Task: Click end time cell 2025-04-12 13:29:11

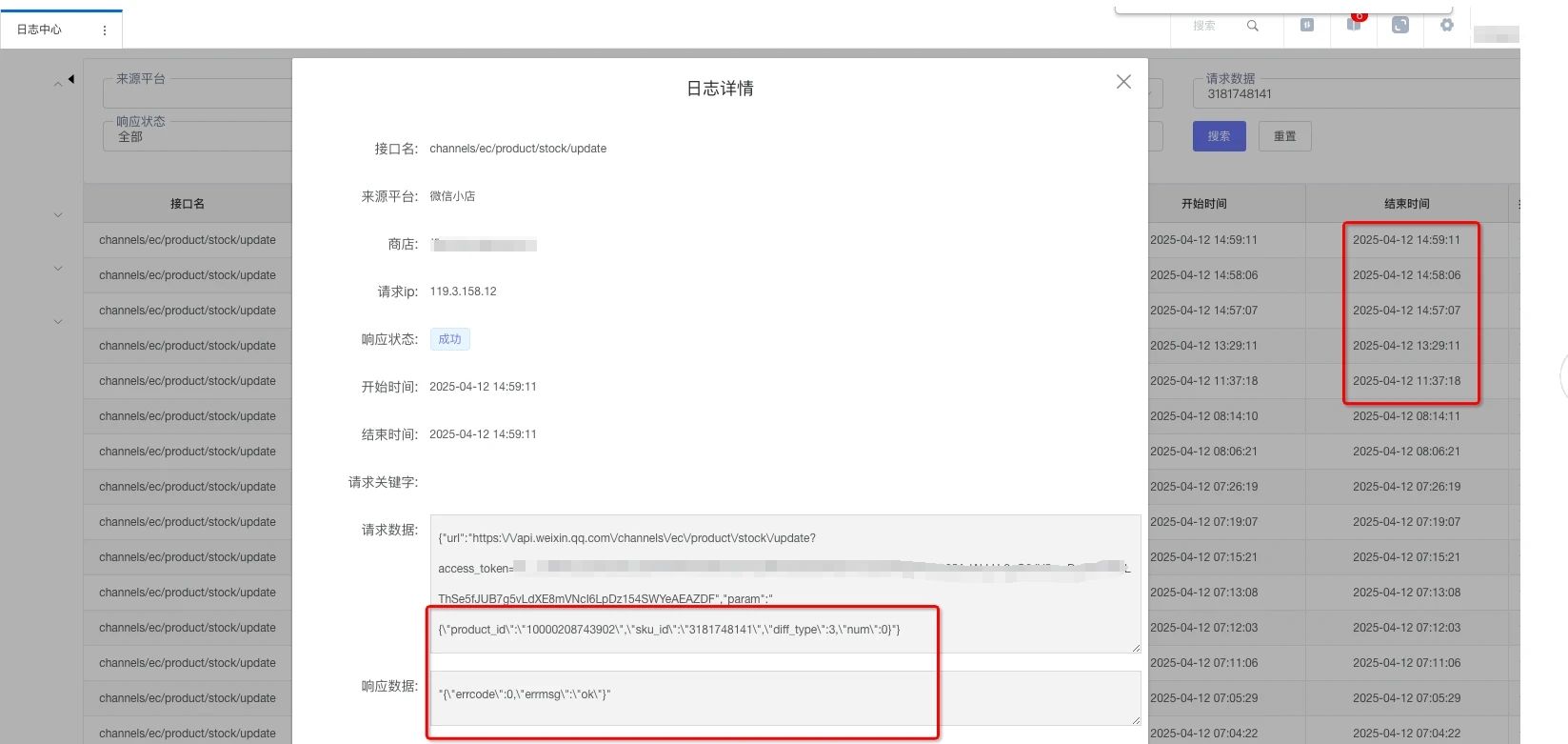Action: (x=1406, y=346)
